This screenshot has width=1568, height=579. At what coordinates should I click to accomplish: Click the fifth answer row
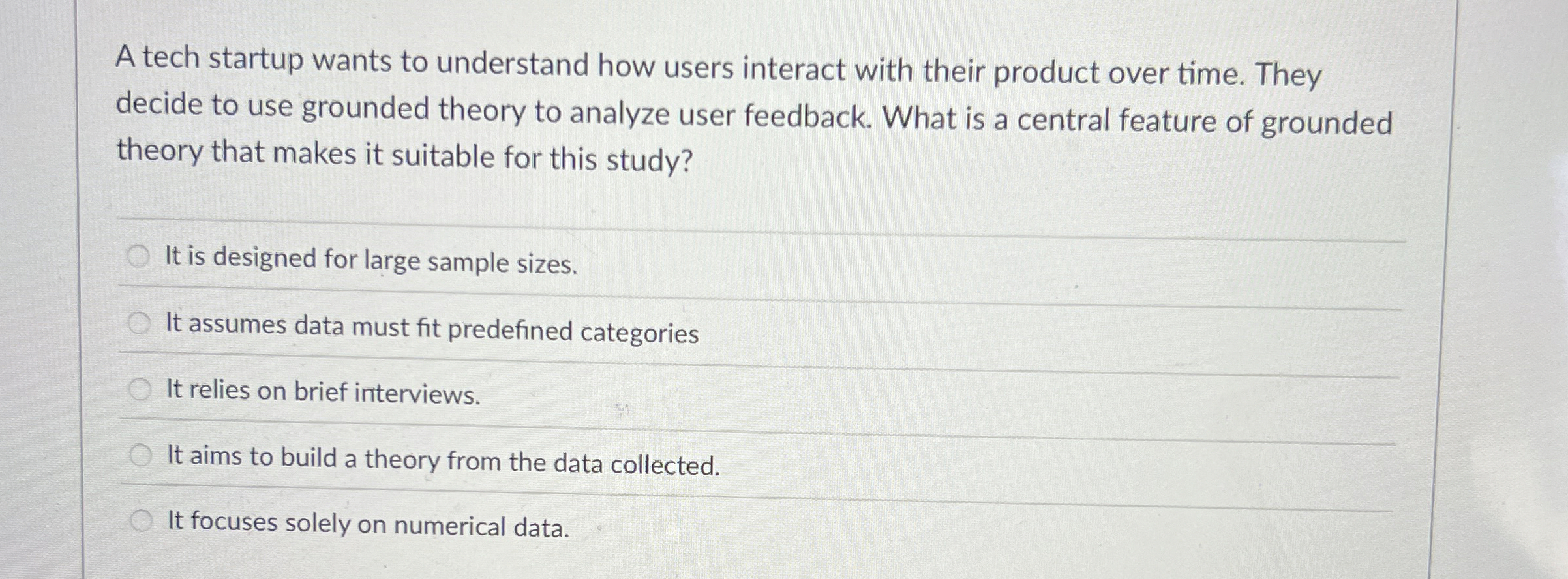point(652,522)
